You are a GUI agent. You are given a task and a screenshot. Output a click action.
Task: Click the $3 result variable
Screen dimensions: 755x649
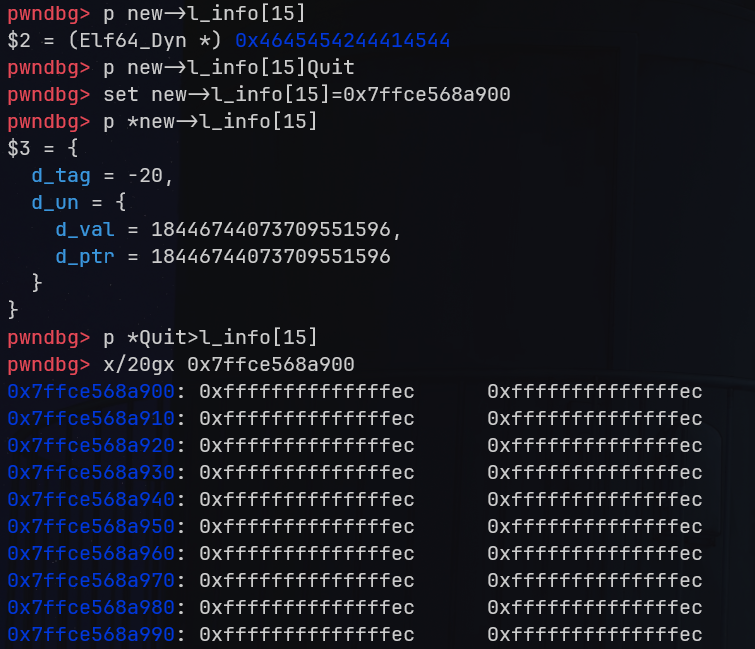pos(19,149)
